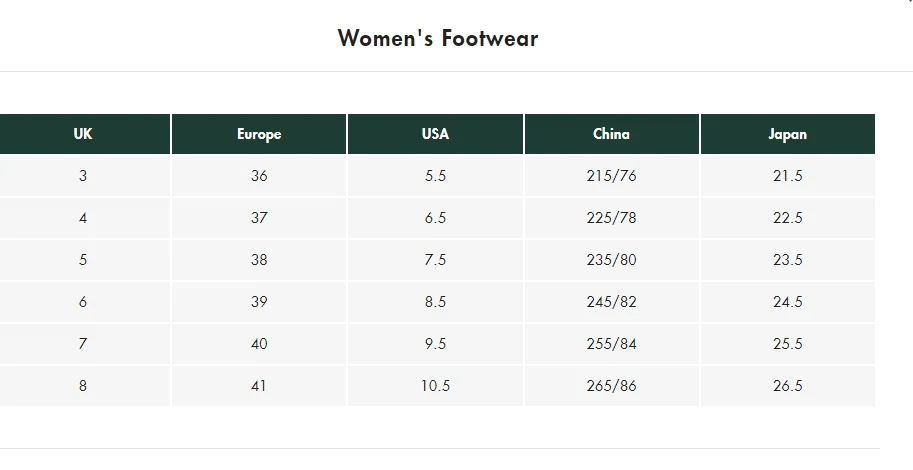Click USA size 5.5 cell
The height and width of the screenshot is (470, 913).
pos(435,176)
